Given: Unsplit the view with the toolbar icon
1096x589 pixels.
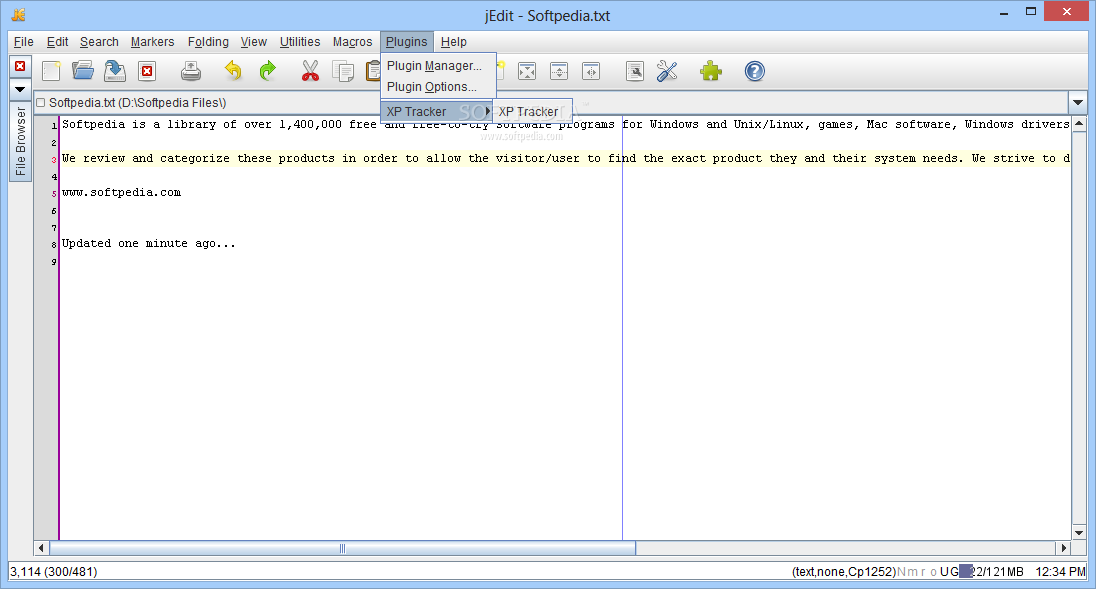Looking at the screenshot, I should [526, 71].
